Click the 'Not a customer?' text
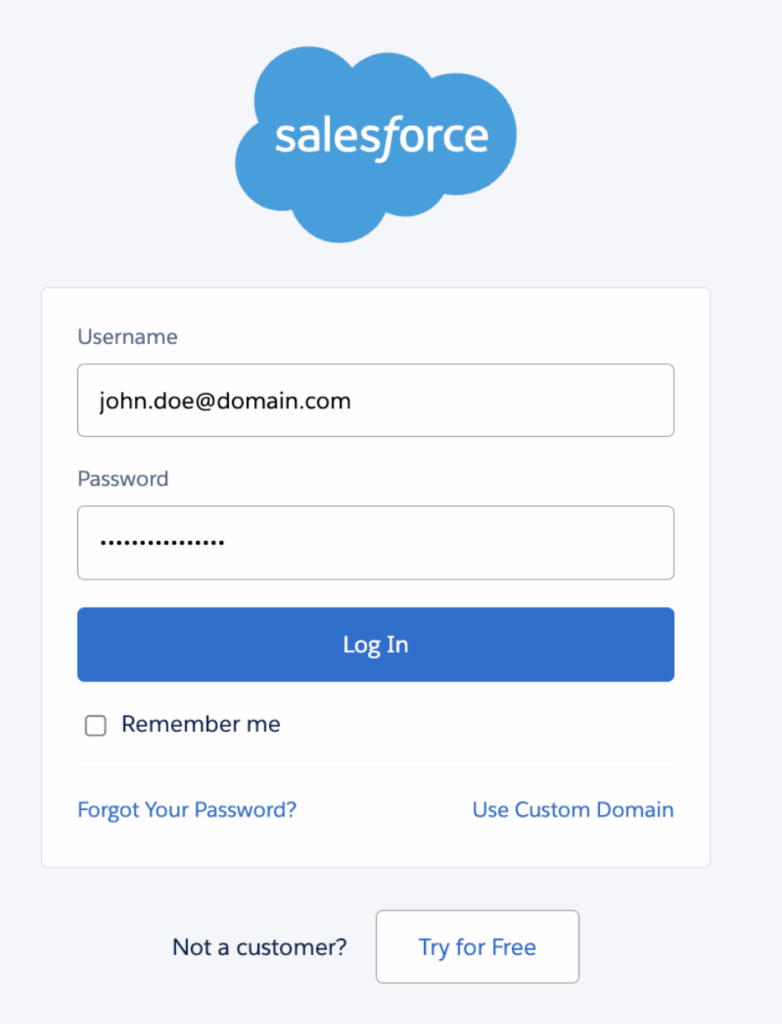This screenshot has height=1024, width=782. [x=260, y=947]
